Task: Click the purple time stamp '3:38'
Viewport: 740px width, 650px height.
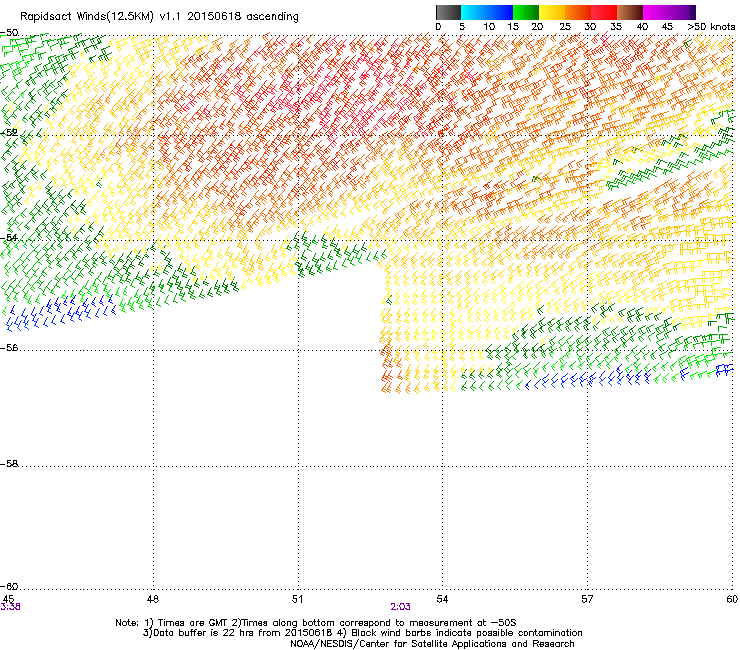Action: pyautogui.click(x=10, y=607)
